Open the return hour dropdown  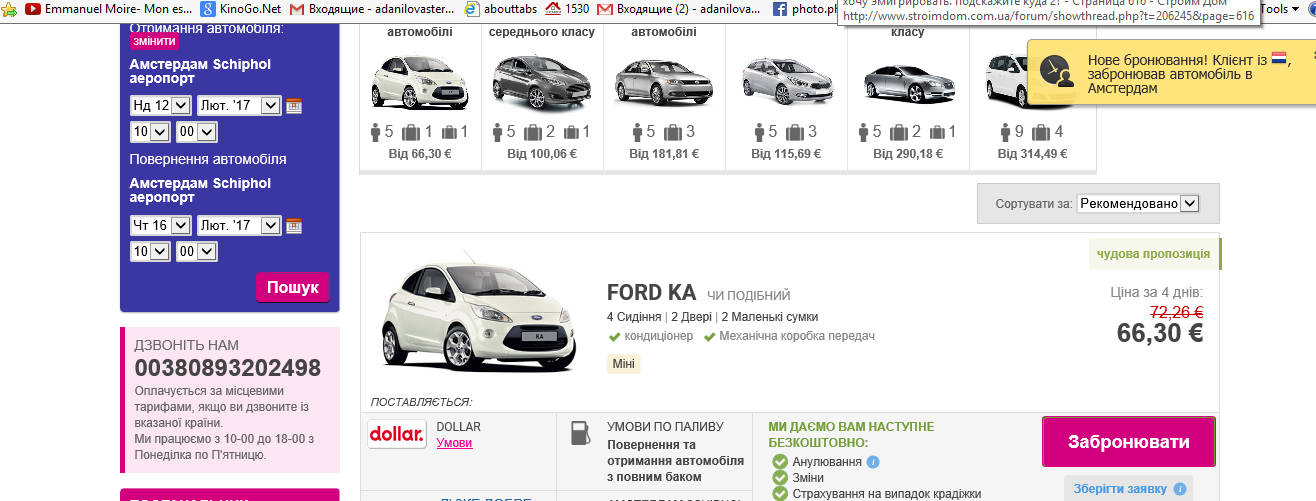pos(150,252)
